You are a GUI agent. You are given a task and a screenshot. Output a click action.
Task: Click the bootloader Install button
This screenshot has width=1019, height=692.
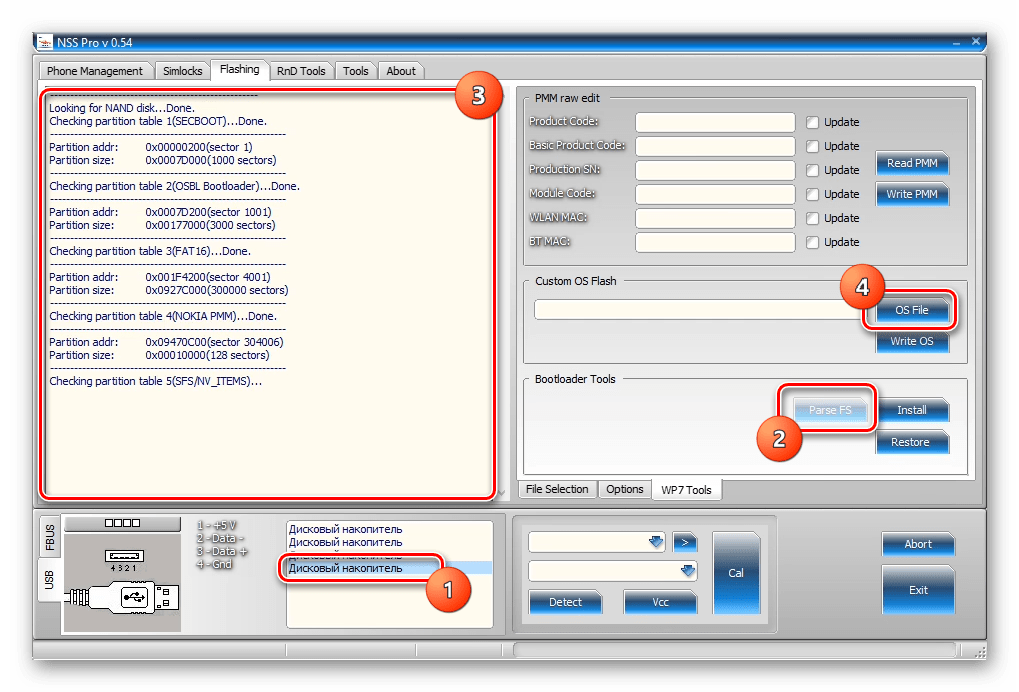tap(912, 410)
